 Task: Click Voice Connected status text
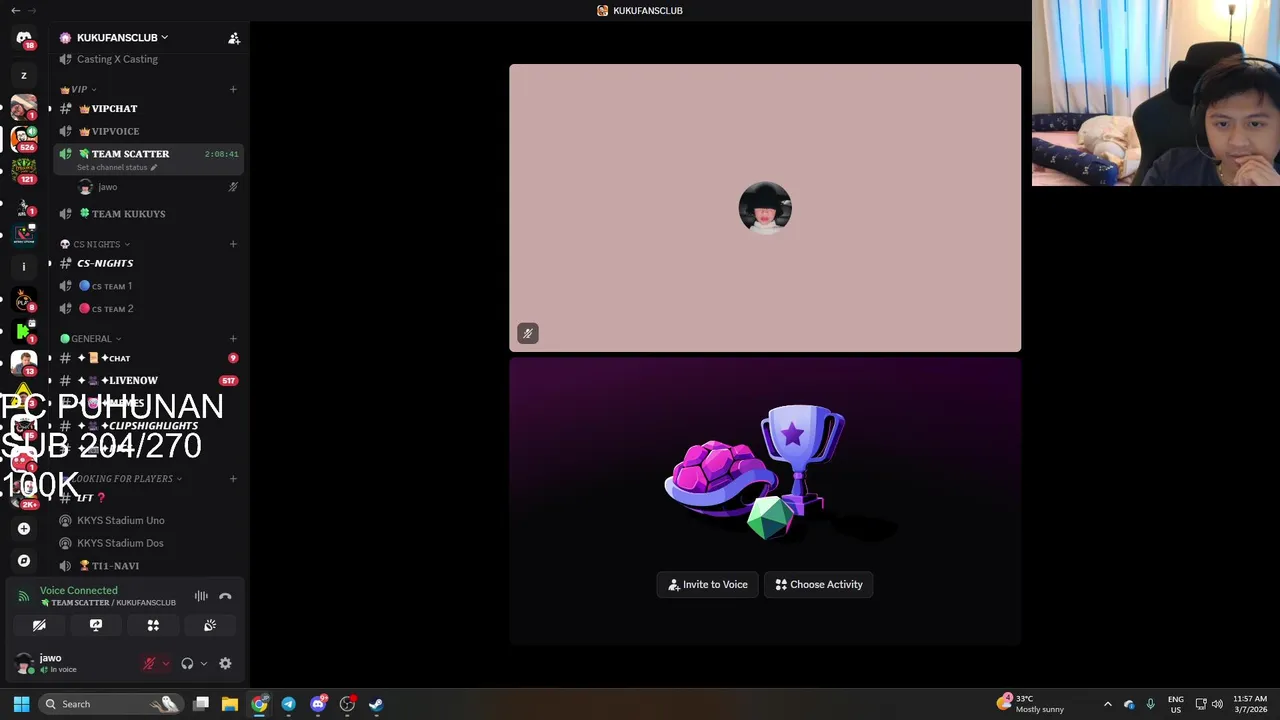click(x=79, y=591)
